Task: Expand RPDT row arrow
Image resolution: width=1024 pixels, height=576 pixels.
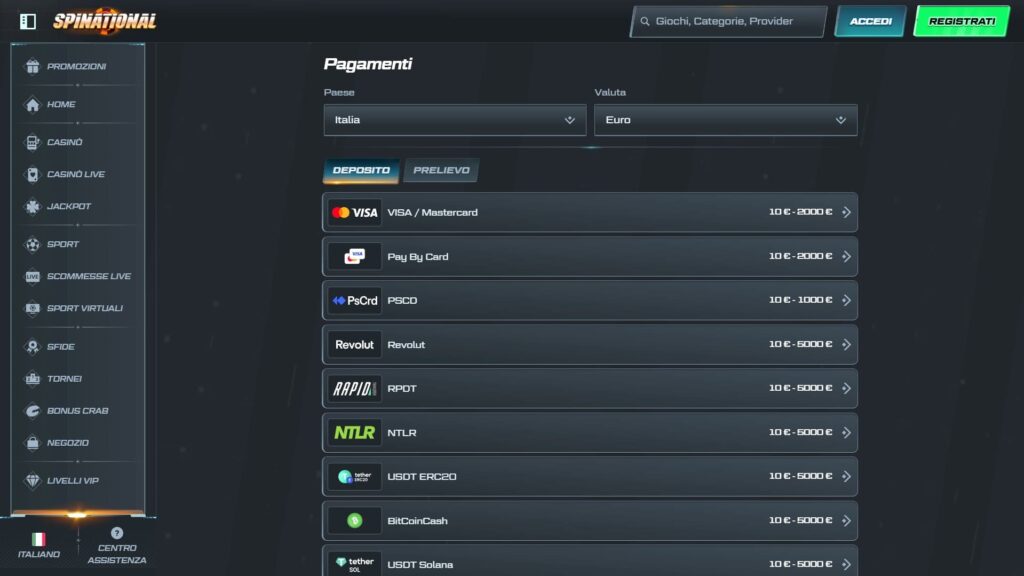Action: tap(846, 389)
